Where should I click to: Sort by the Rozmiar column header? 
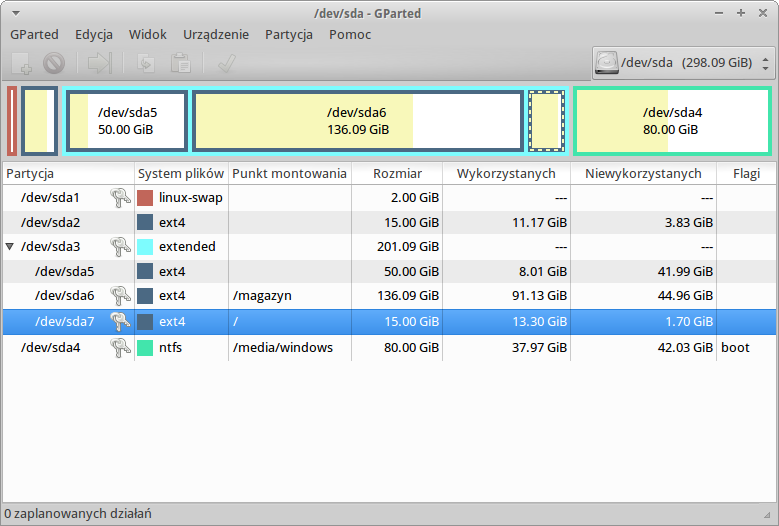397,173
